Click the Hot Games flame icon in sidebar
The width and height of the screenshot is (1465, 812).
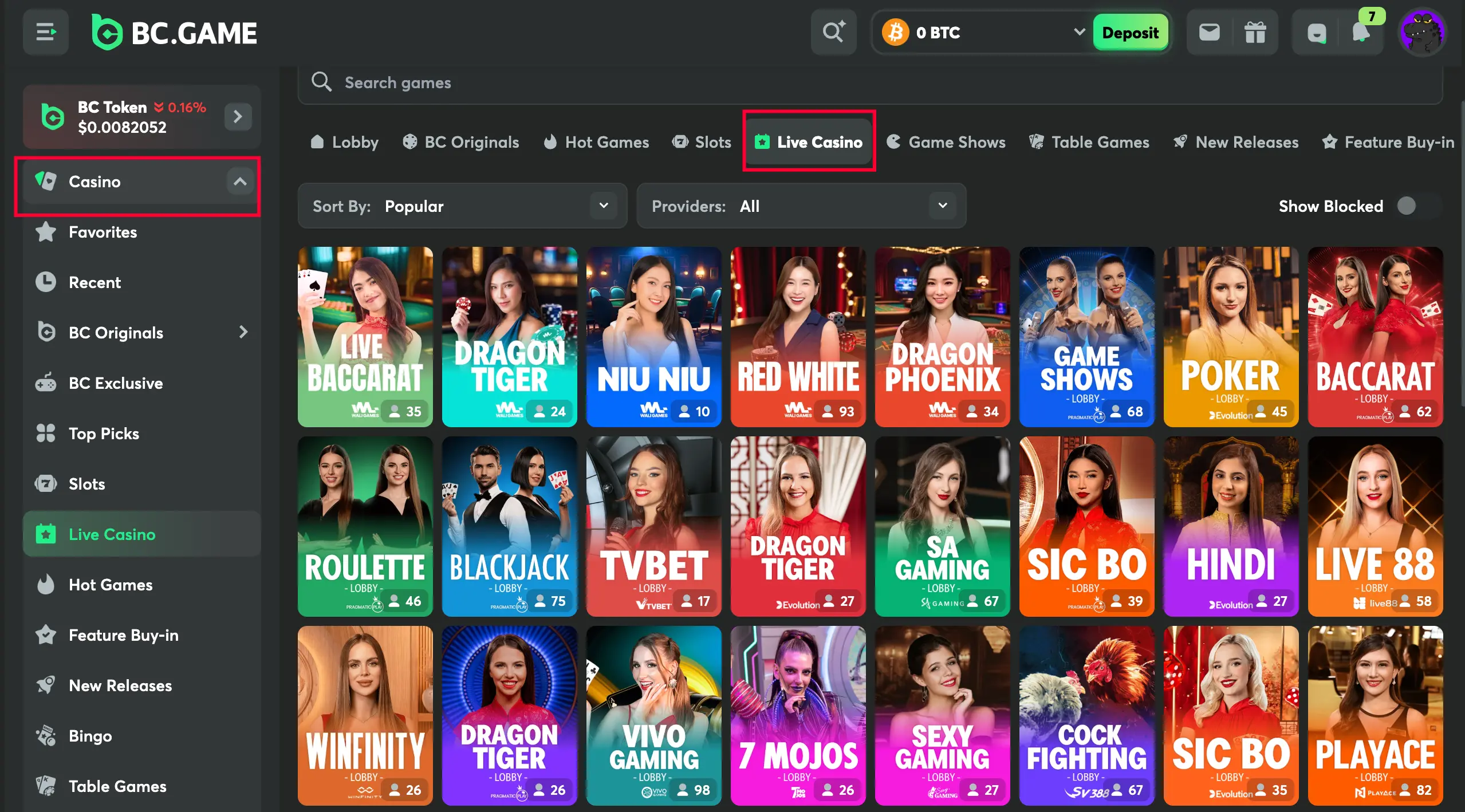click(46, 585)
